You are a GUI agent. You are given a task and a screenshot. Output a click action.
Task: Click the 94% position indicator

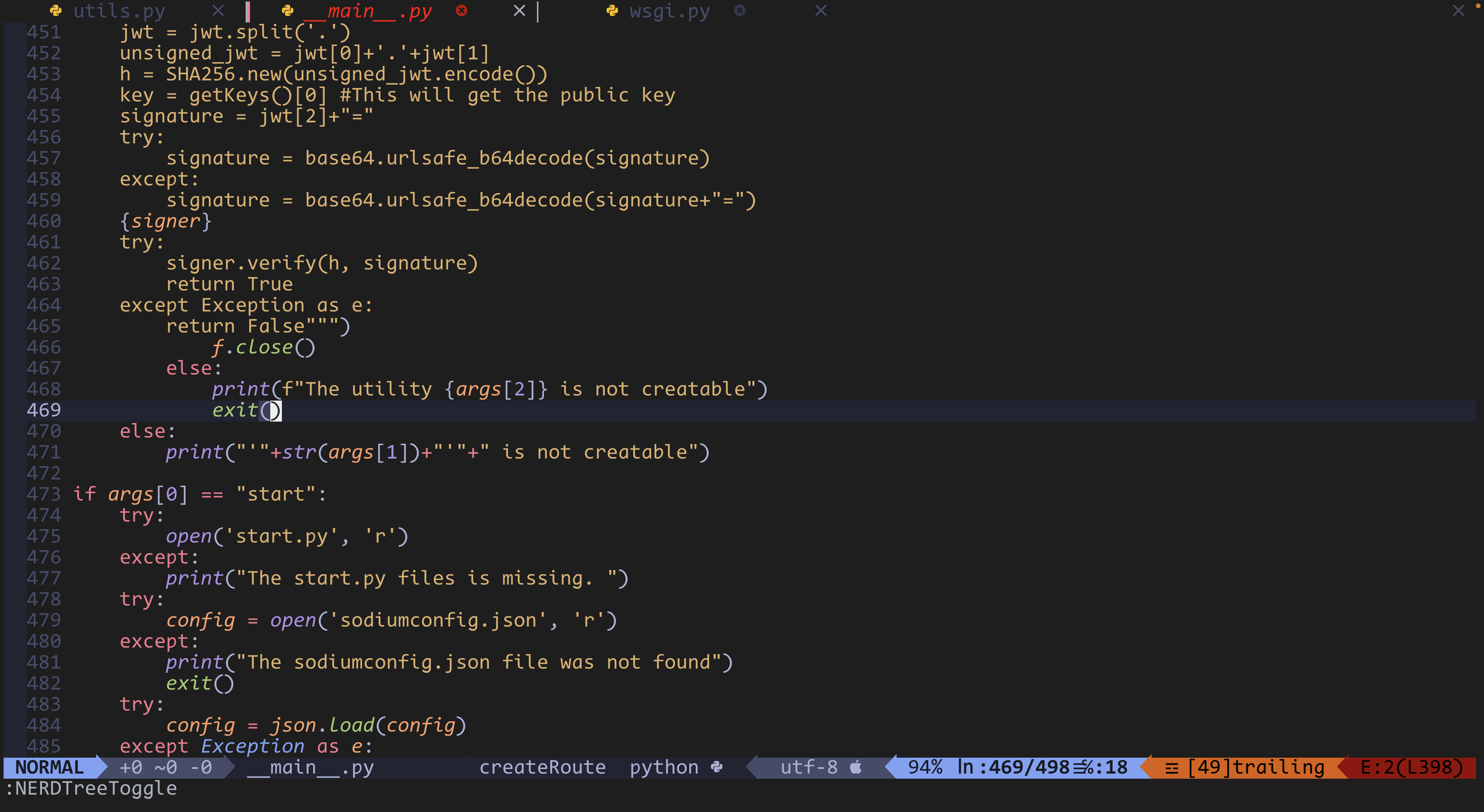pos(925,767)
